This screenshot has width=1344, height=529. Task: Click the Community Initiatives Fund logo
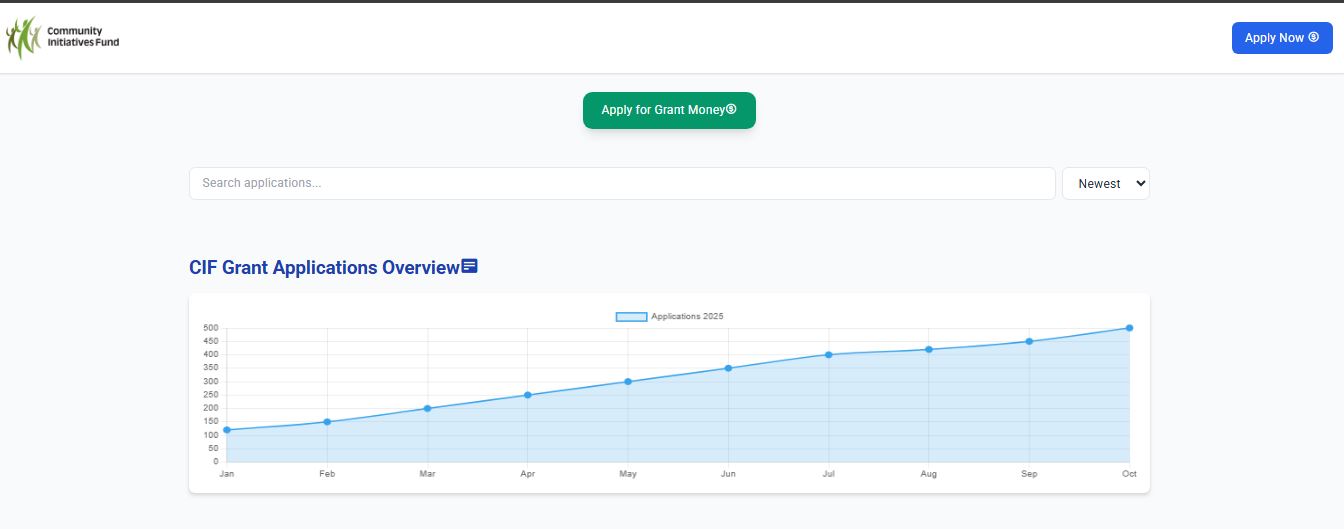click(62, 38)
